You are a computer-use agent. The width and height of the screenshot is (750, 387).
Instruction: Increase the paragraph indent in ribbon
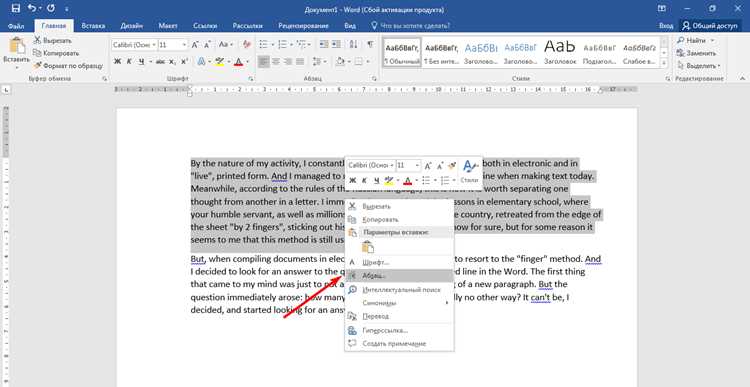tap(337, 44)
